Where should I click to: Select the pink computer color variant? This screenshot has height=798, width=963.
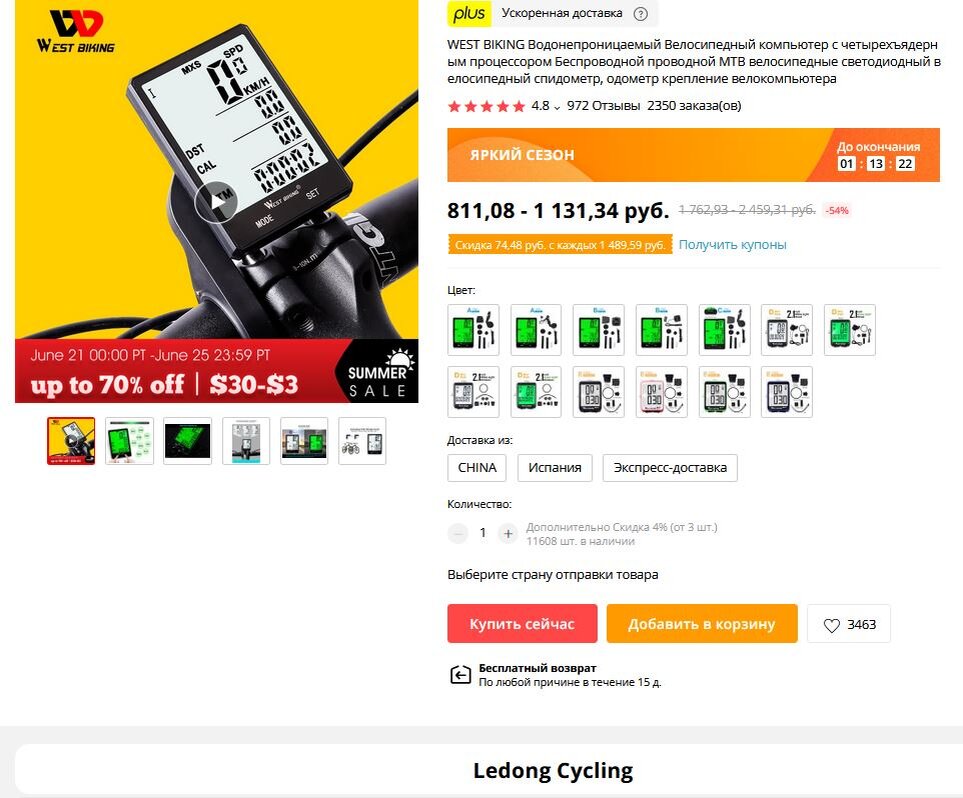[661, 392]
